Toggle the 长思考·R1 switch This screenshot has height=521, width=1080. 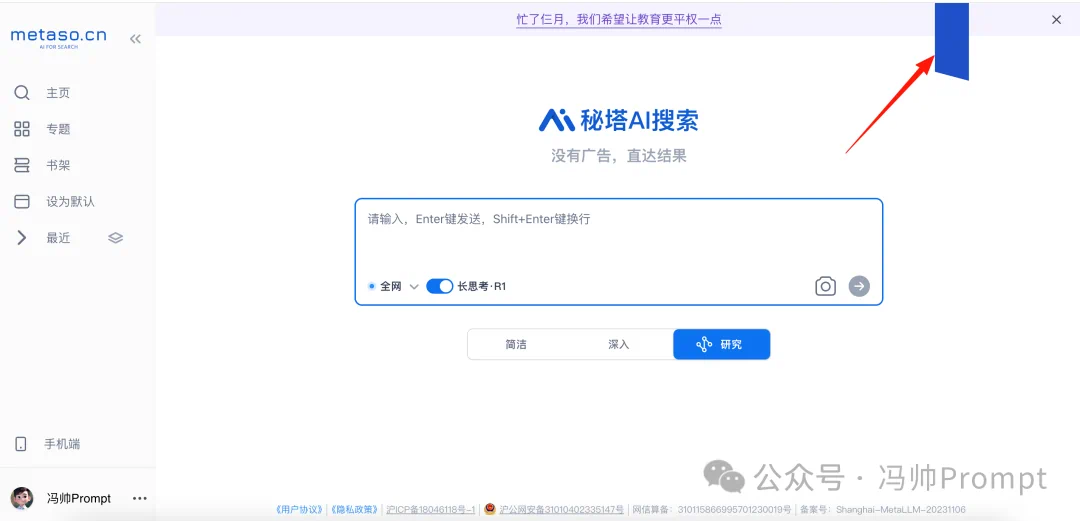[x=439, y=286]
